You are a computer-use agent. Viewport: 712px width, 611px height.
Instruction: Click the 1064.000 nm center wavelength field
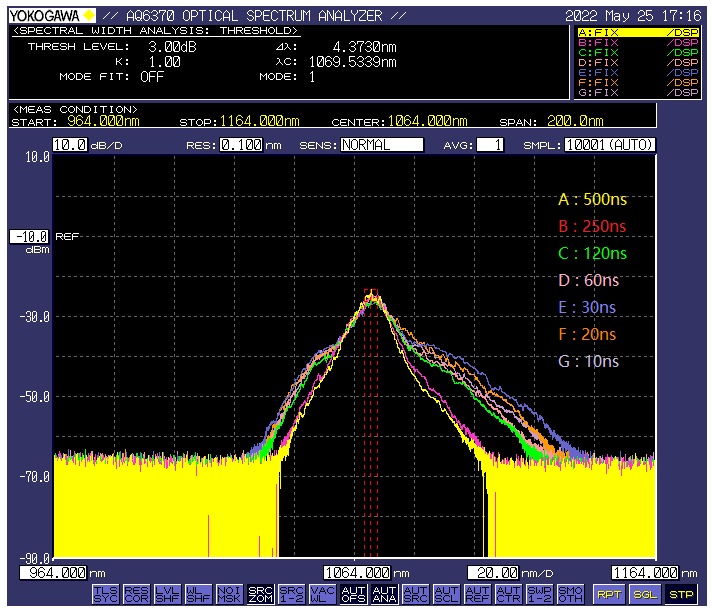(x=355, y=573)
